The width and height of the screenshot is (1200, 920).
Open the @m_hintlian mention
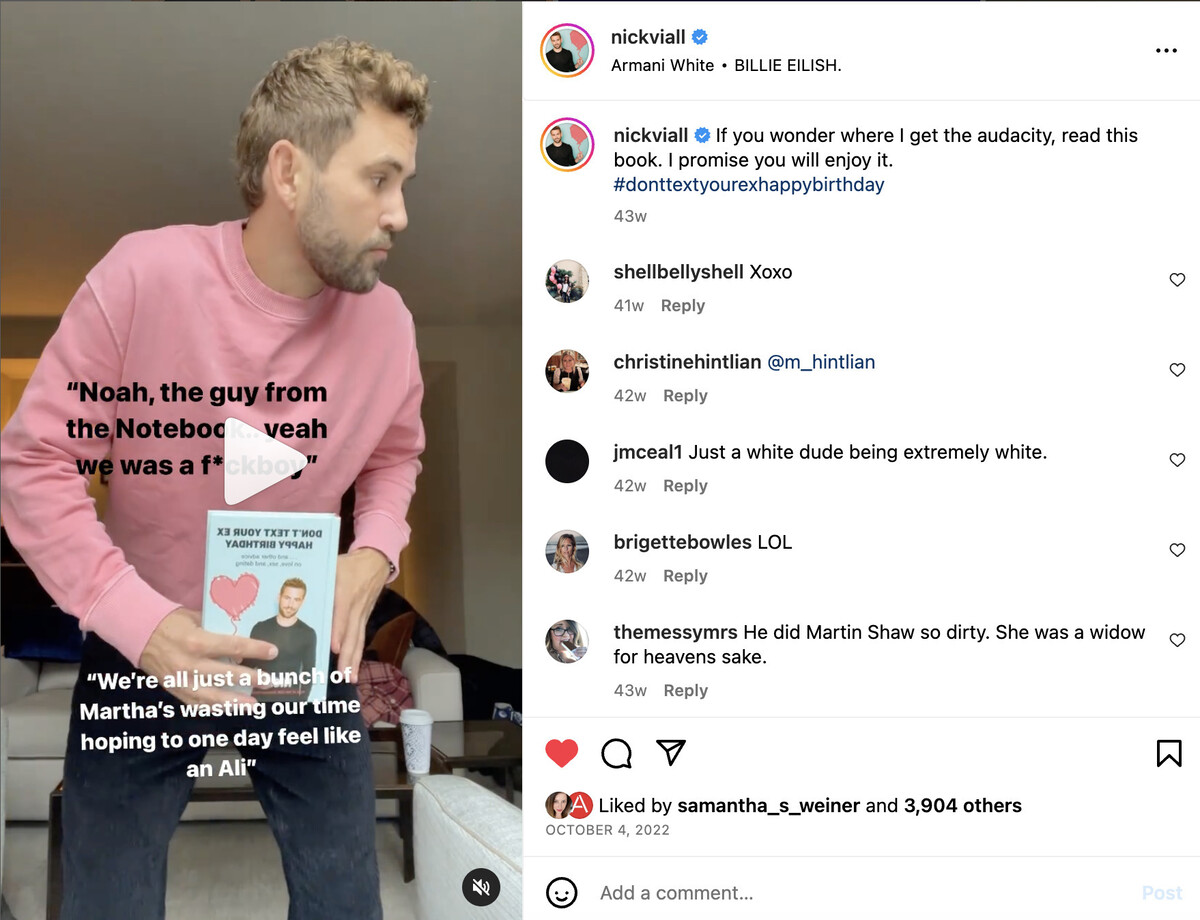pos(821,362)
